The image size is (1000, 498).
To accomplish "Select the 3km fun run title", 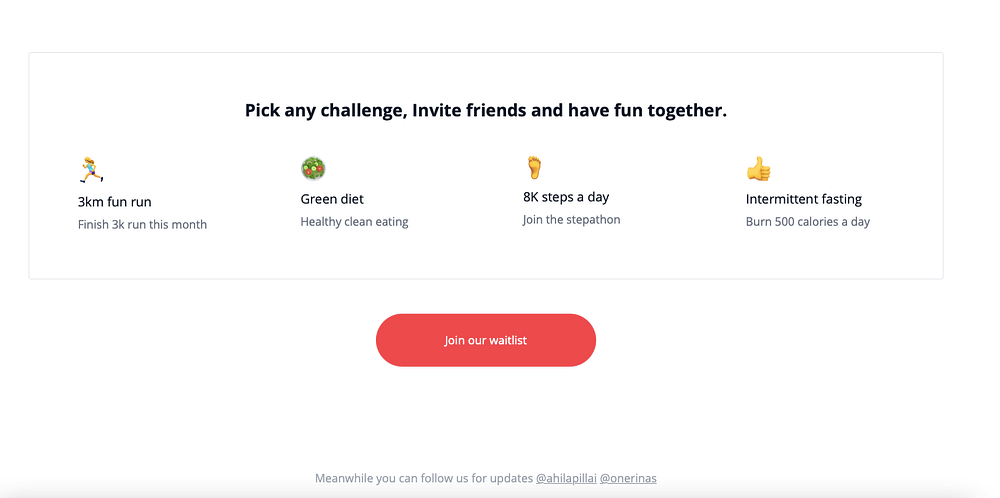I will [115, 202].
